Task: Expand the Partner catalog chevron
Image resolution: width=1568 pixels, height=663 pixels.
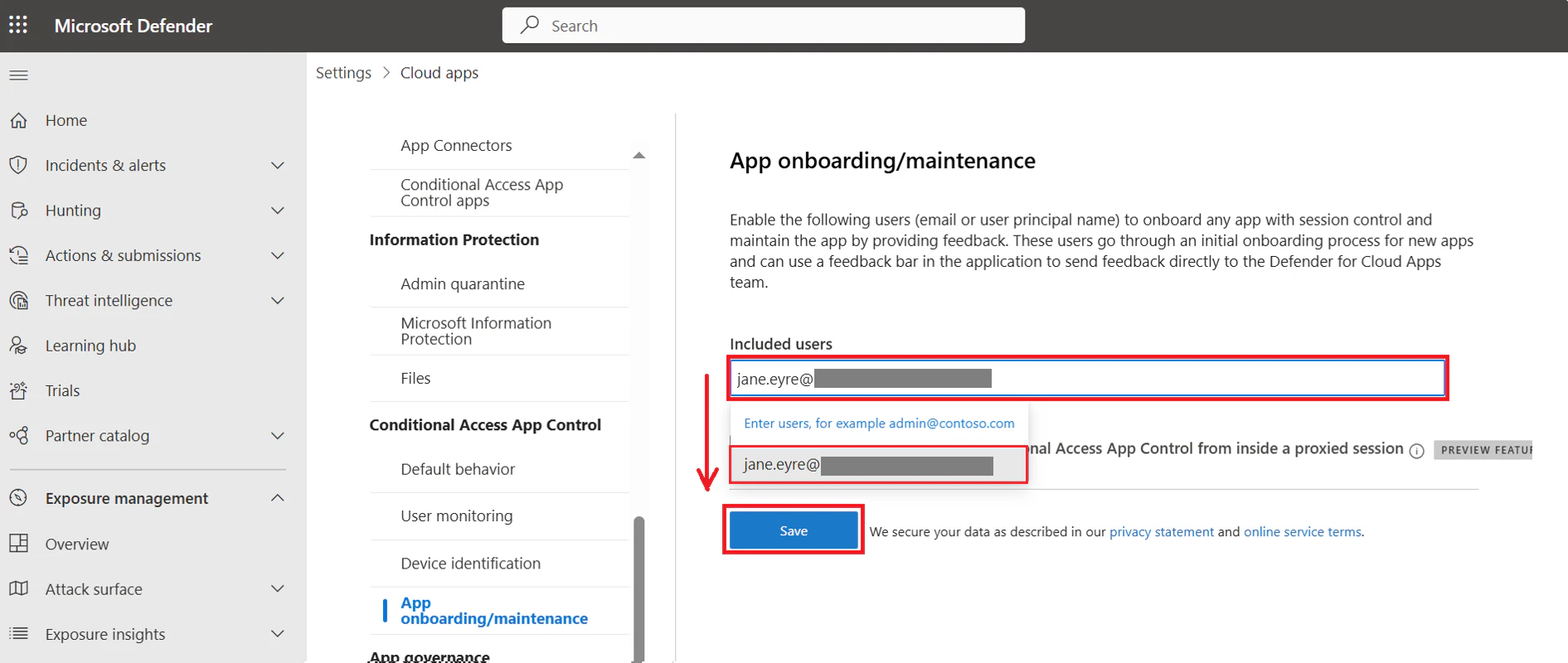Action: tap(278, 436)
